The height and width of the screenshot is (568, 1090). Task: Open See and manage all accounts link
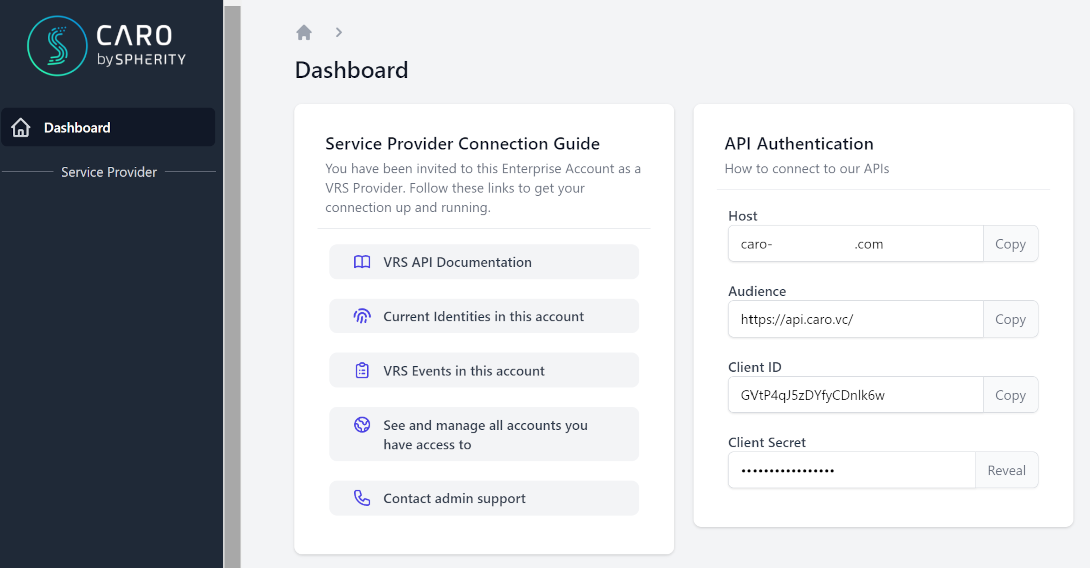click(484, 435)
